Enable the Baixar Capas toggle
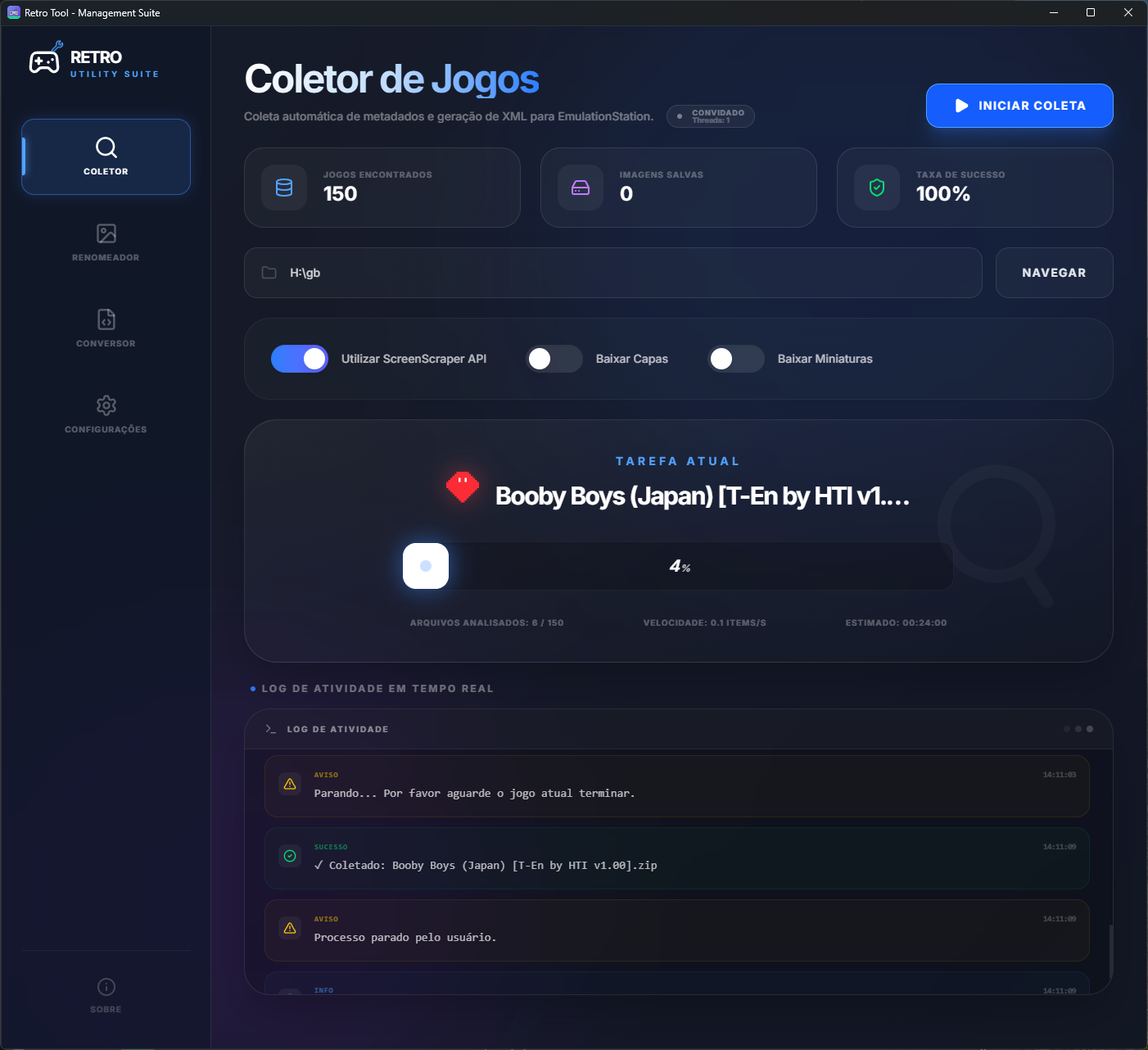Screen dimensions: 1148x1050 pos(554,359)
